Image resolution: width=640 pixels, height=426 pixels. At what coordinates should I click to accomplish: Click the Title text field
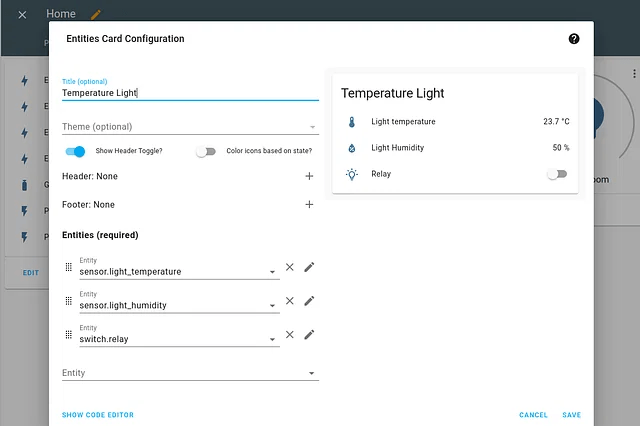coord(190,93)
